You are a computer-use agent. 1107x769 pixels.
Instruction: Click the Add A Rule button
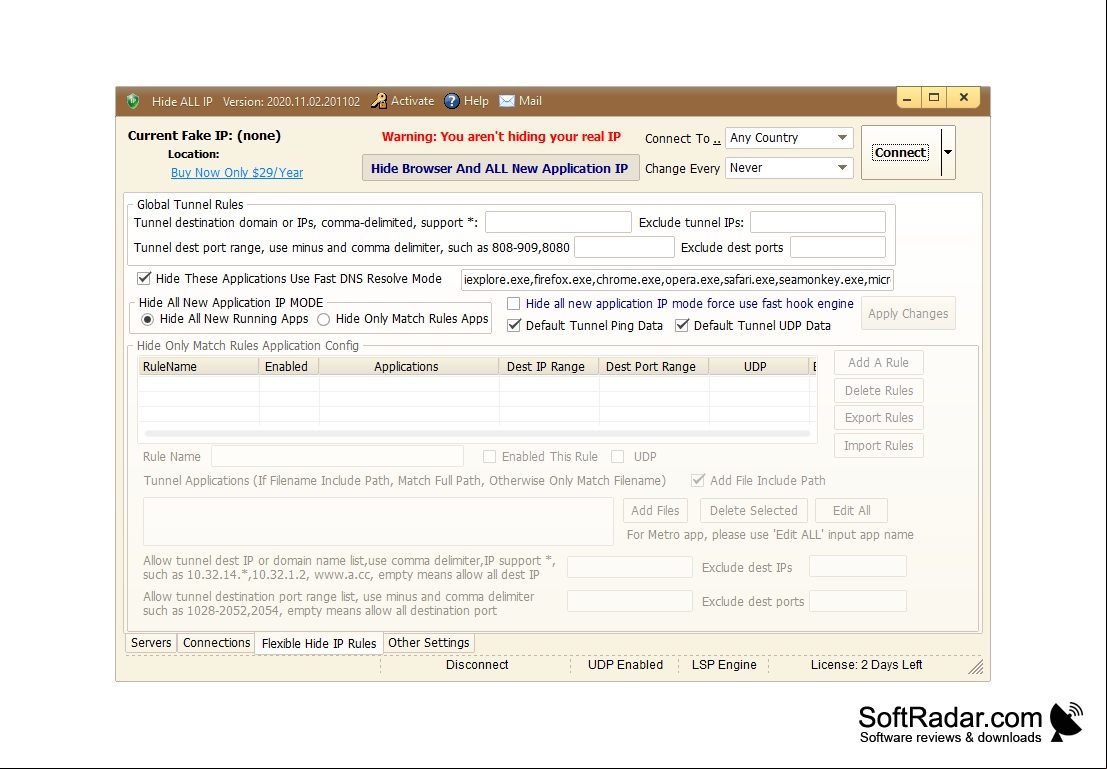pos(878,362)
